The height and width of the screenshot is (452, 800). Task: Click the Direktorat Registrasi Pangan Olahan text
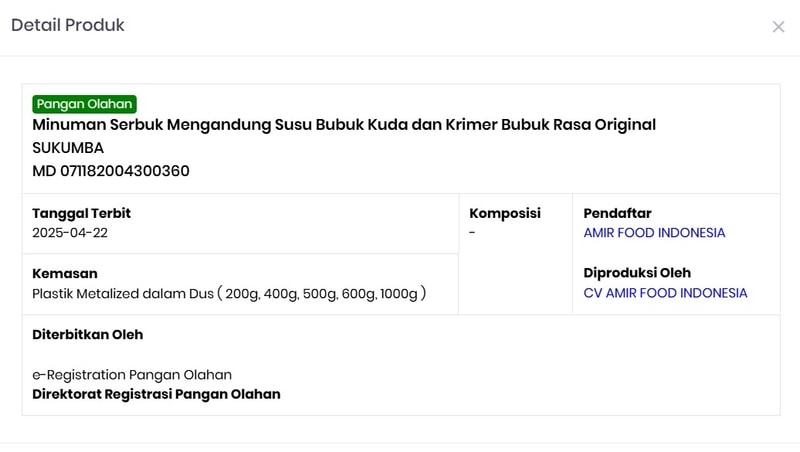[156, 394]
